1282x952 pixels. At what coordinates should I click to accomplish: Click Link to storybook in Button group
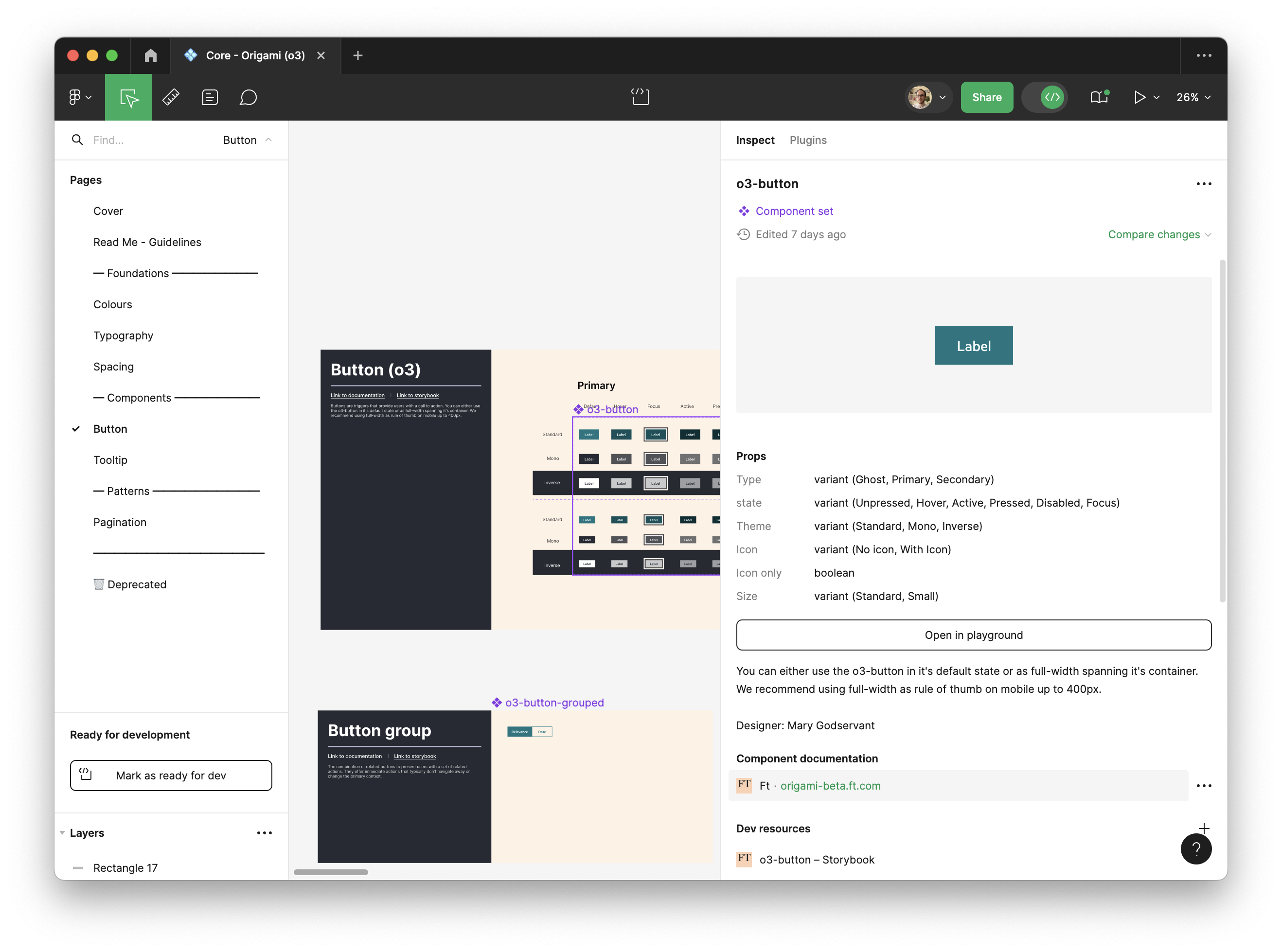[415, 756]
